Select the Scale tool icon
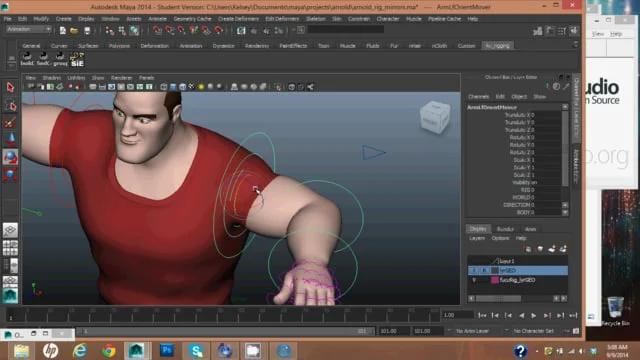Screen dimensions: 640x360 (x=10, y=175)
